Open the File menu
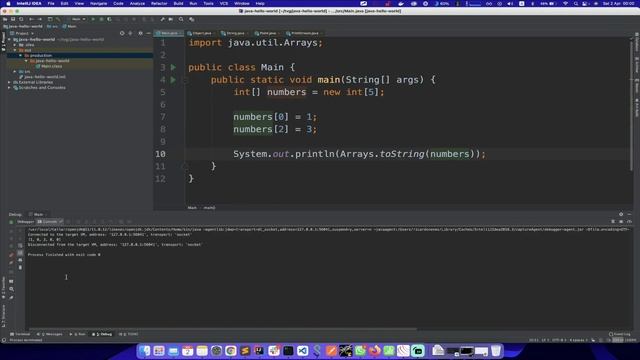Image resolution: width=640 pixels, height=360 pixels. click(51, 3)
